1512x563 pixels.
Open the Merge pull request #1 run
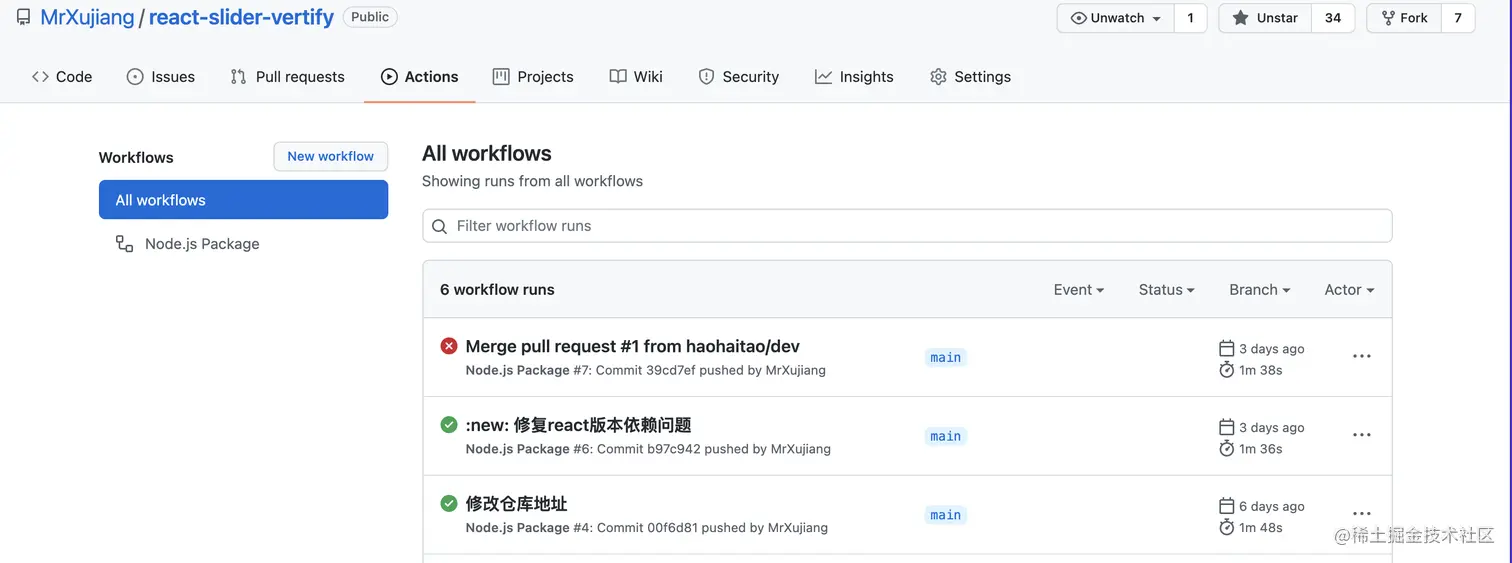633,347
